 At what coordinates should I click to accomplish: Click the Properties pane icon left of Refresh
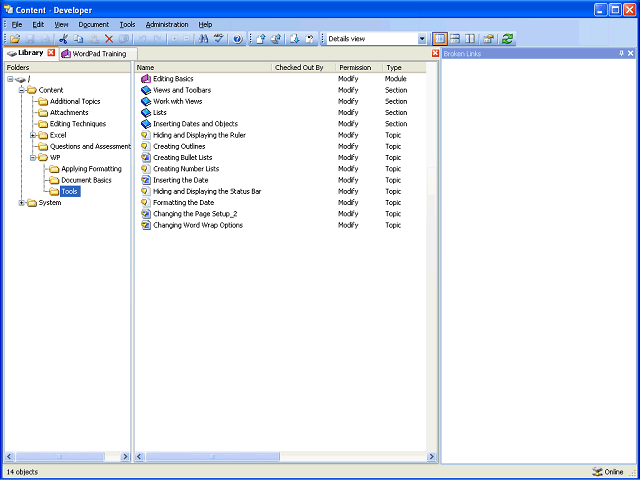(x=489, y=39)
